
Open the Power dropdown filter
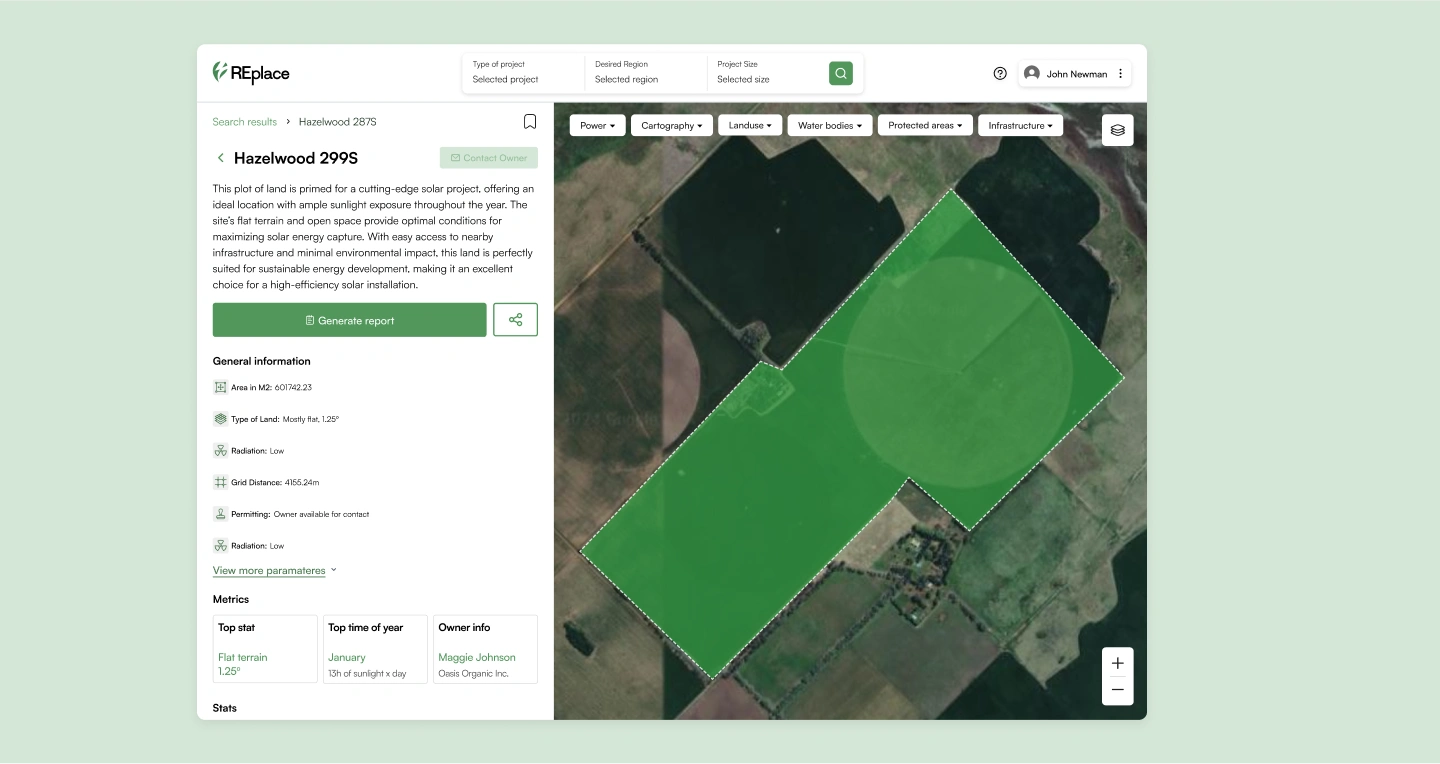click(x=597, y=126)
